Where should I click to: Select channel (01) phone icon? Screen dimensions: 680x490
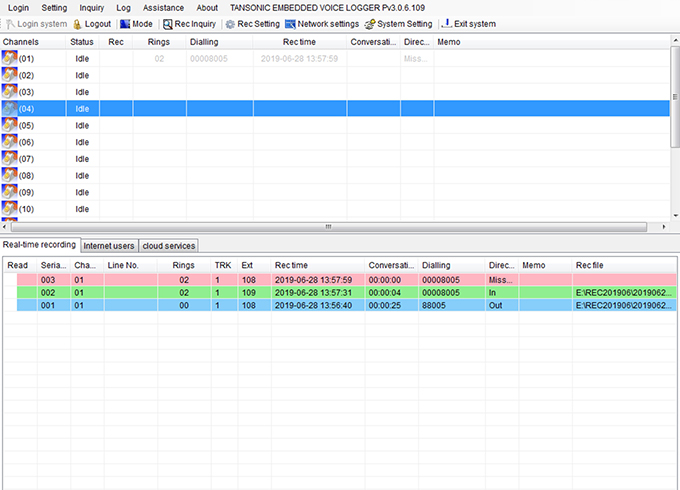[10, 58]
